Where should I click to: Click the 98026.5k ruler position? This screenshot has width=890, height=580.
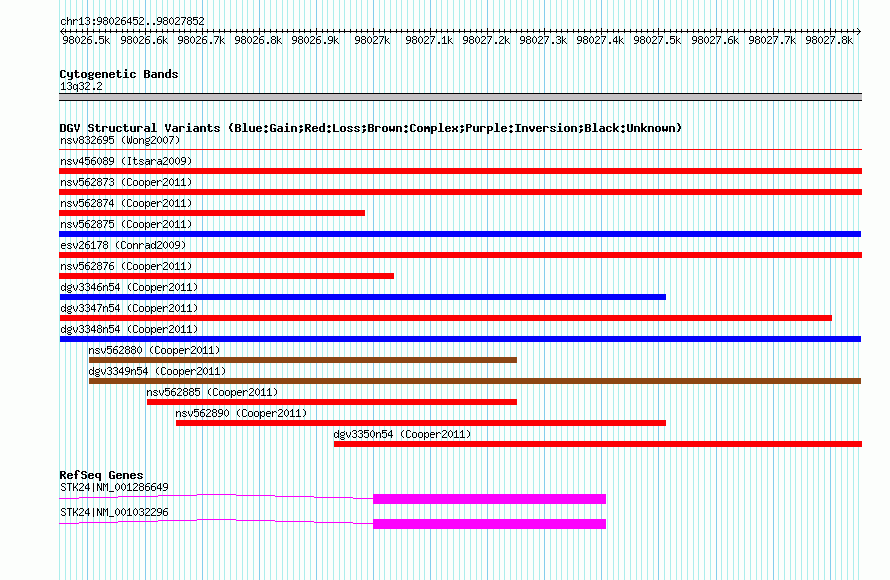pyautogui.click(x=86, y=40)
